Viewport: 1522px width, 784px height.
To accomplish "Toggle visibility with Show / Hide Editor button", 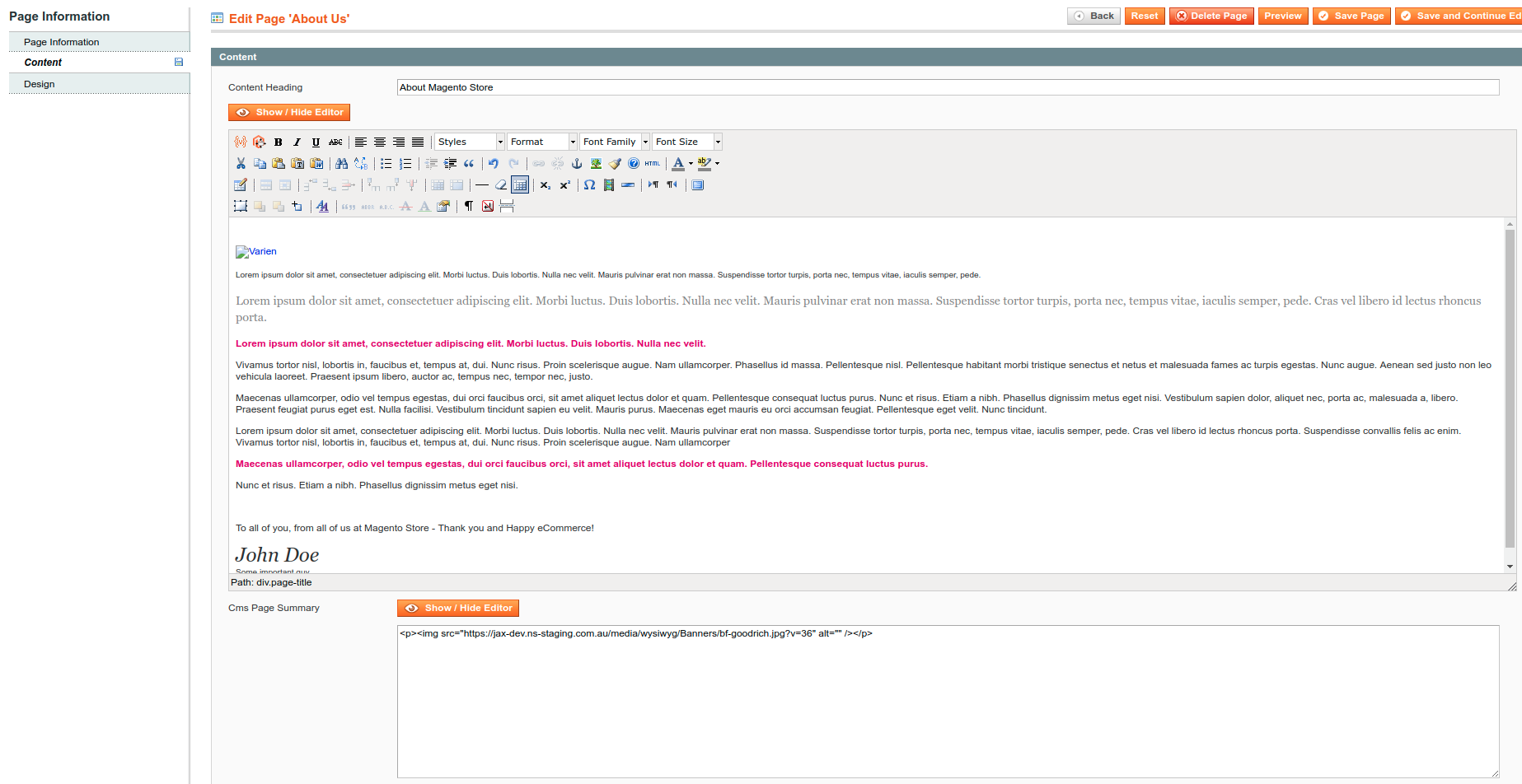I will 288,112.
